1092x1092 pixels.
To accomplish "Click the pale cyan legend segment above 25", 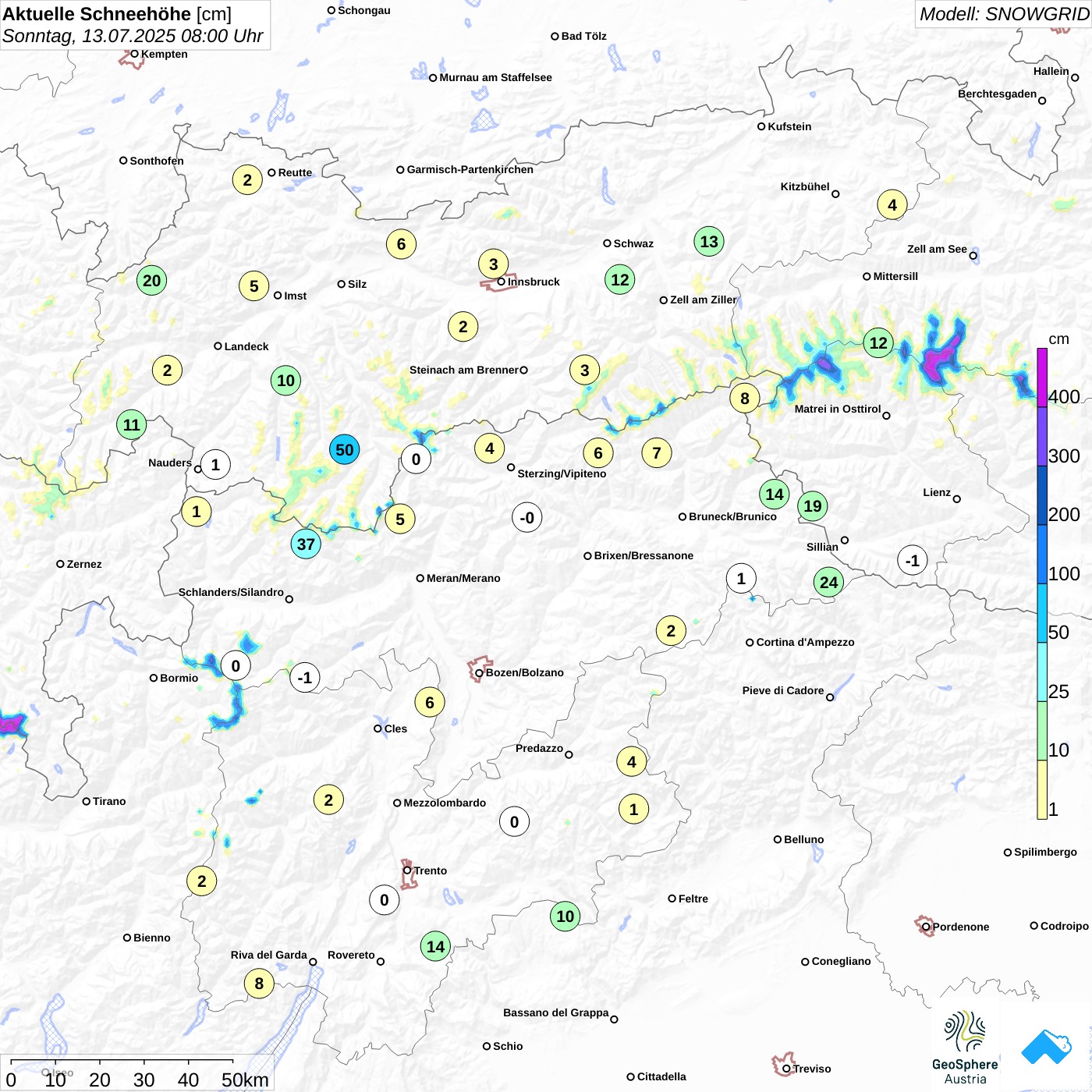I will click(x=1042, y=672).
